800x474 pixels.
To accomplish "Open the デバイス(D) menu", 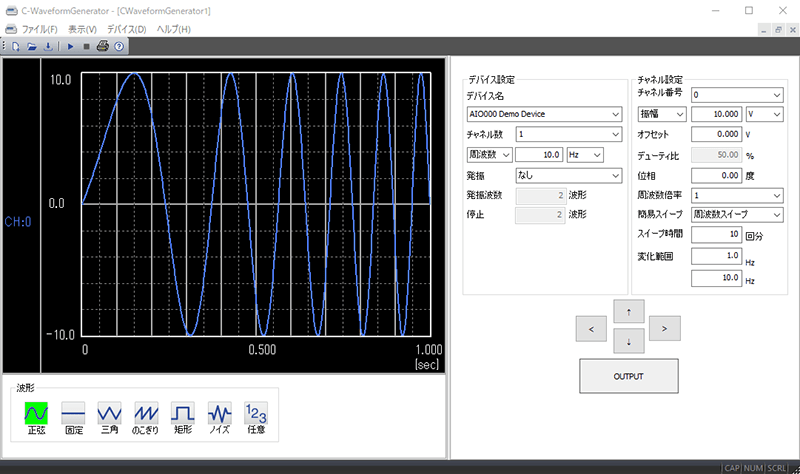I will 126,29.
